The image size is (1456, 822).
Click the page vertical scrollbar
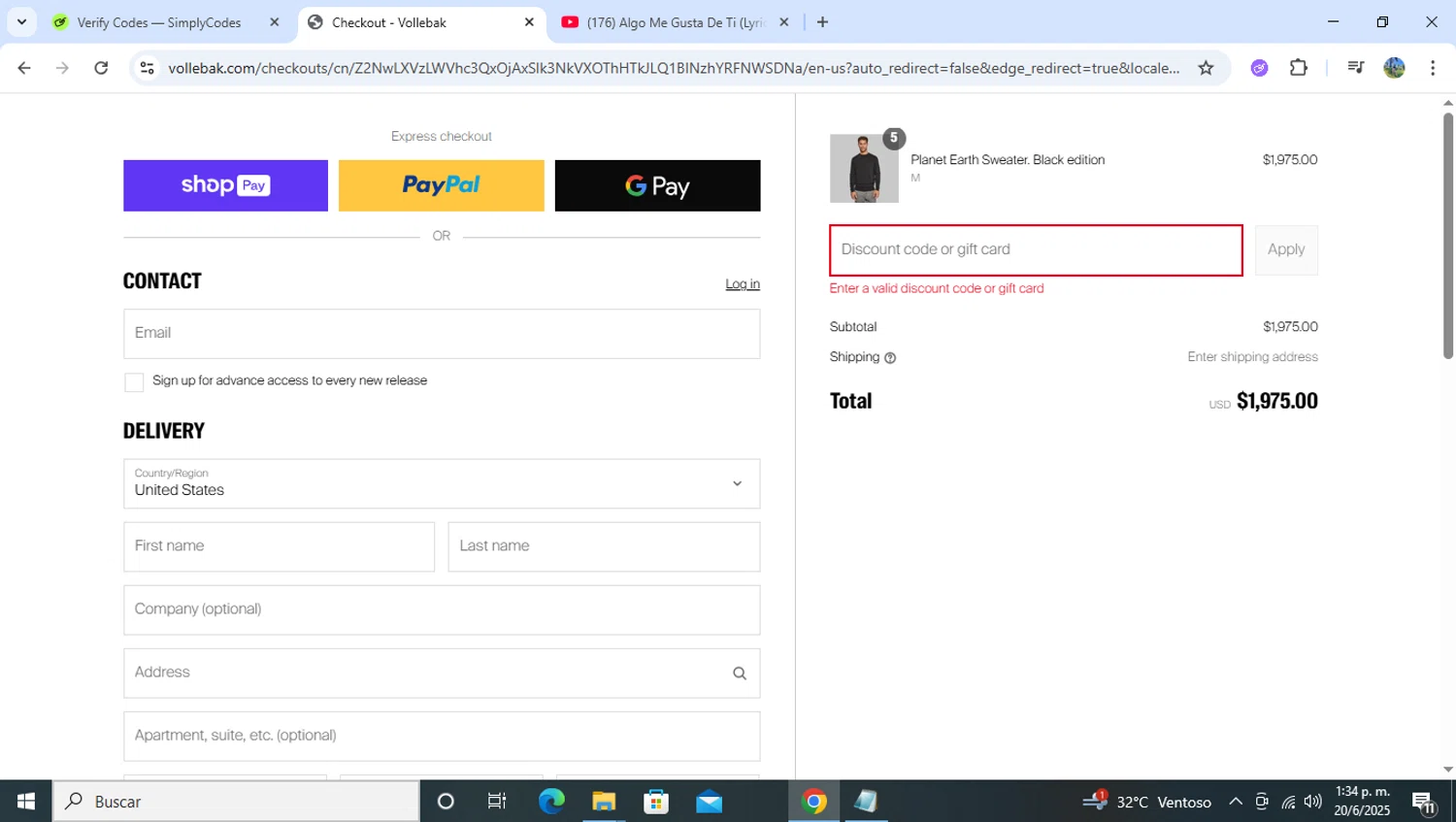coord(1448,235)
